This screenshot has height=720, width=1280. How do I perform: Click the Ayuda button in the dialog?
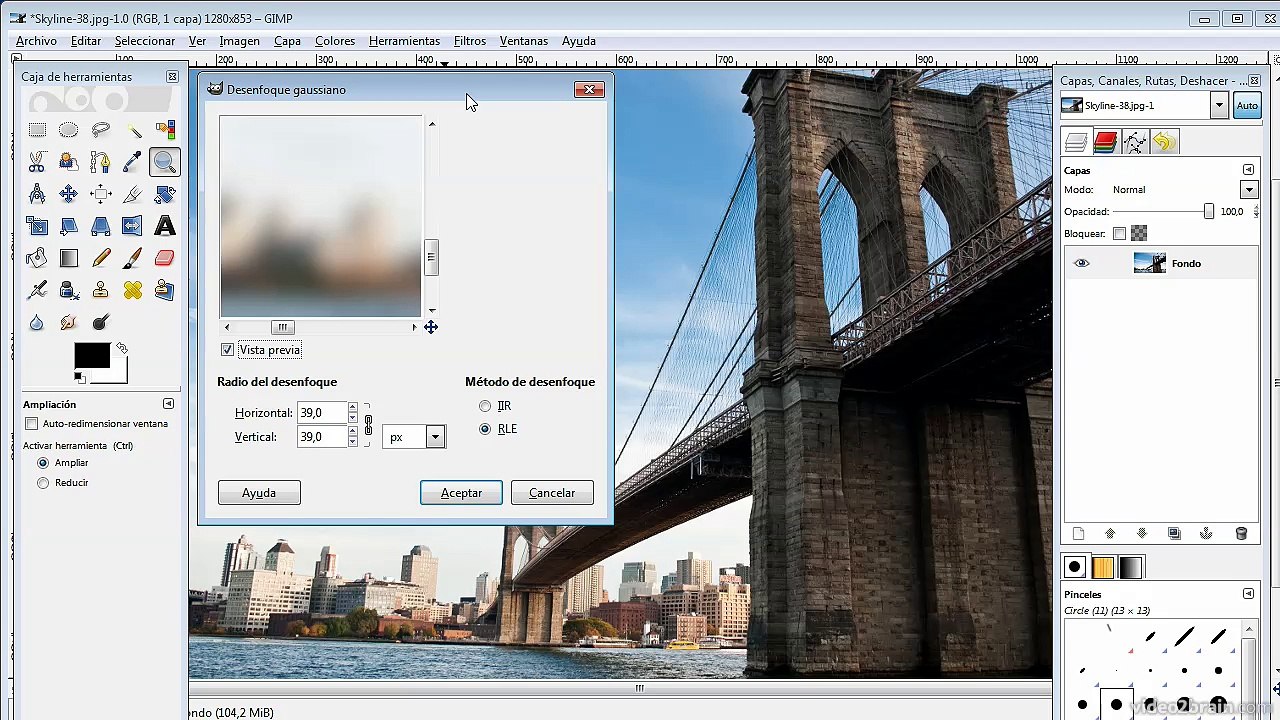click(259, 493)
